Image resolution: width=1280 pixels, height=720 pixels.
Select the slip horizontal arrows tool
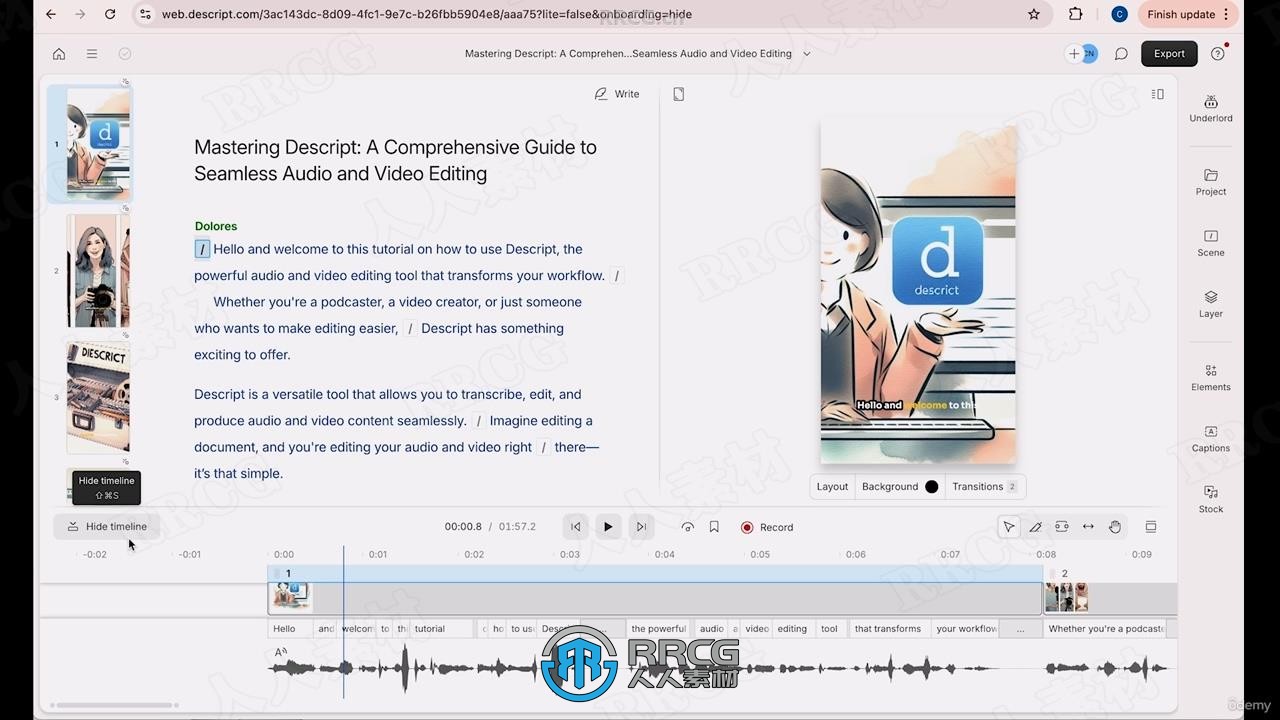point(1088,527)
